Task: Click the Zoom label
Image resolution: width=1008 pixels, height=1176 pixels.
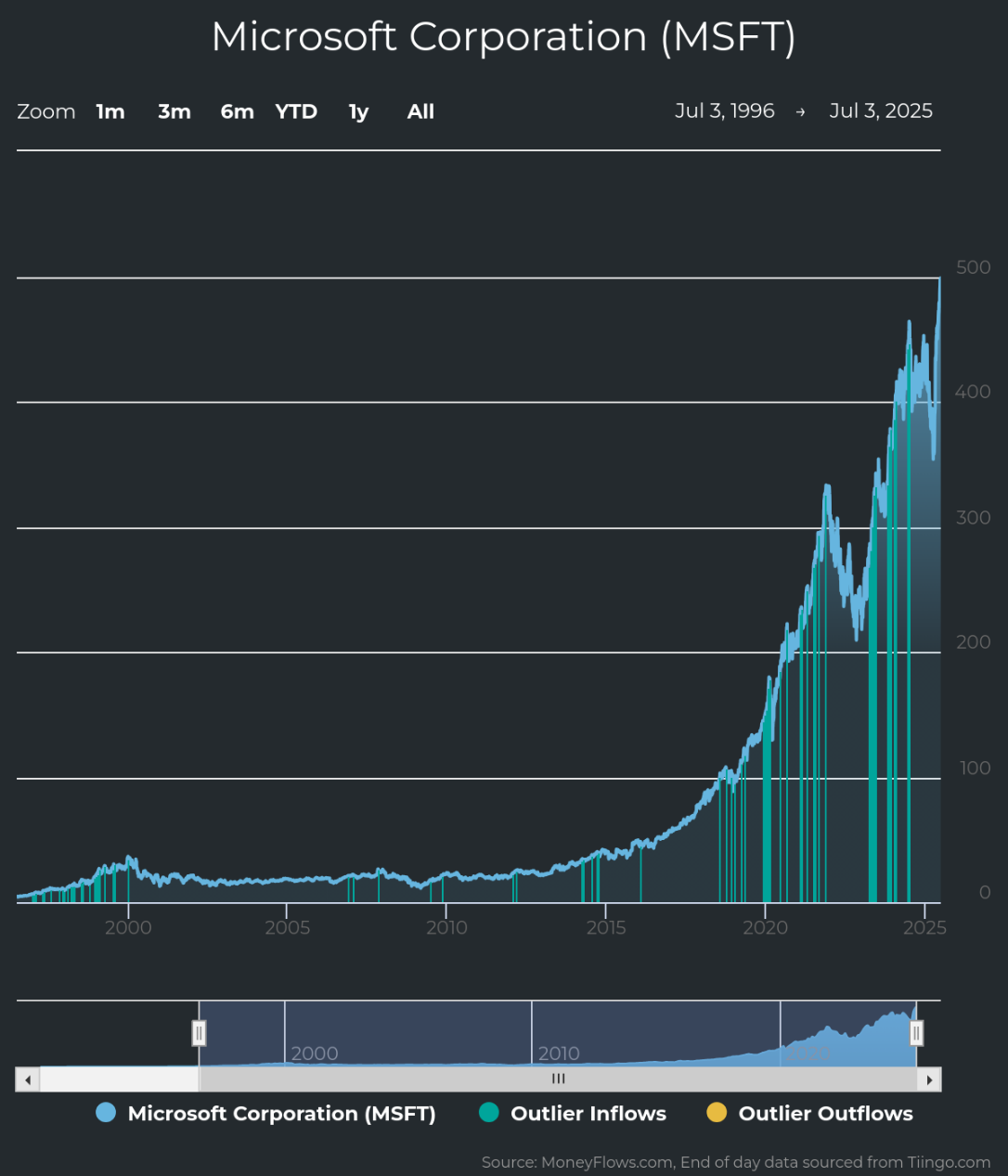Action: [46, 111]
